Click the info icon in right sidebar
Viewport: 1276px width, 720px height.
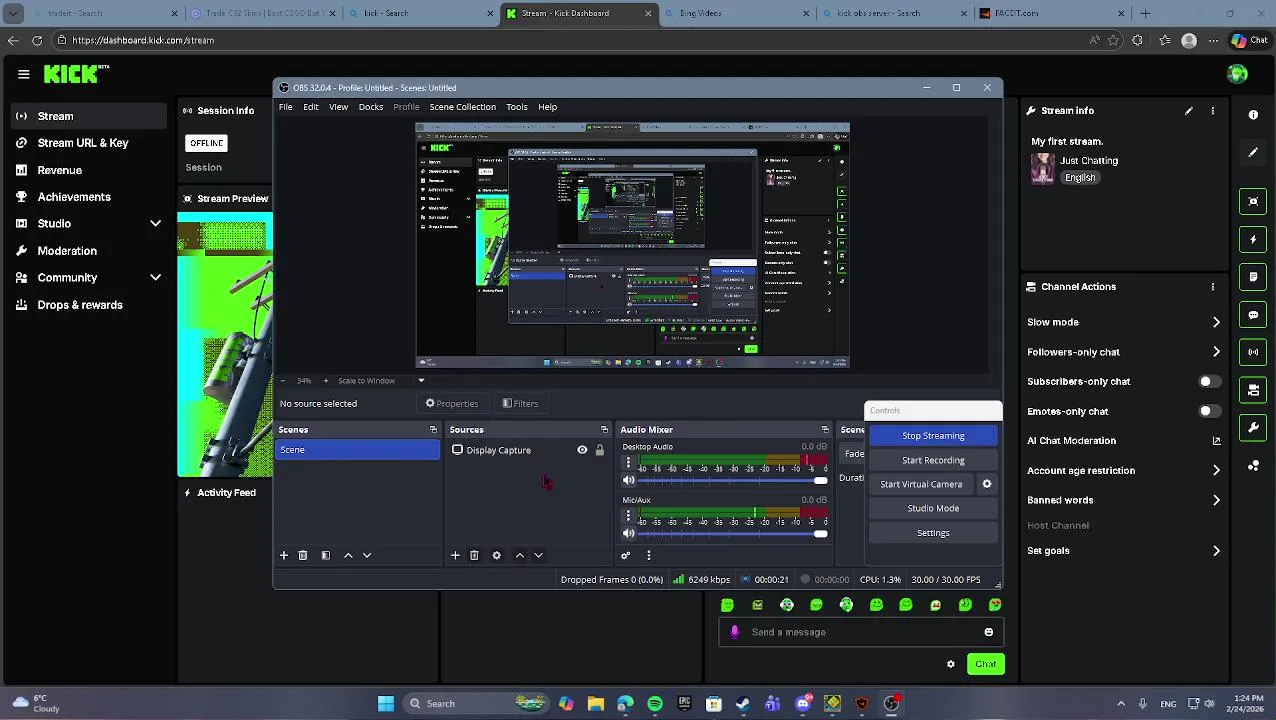pos(1253,115)
